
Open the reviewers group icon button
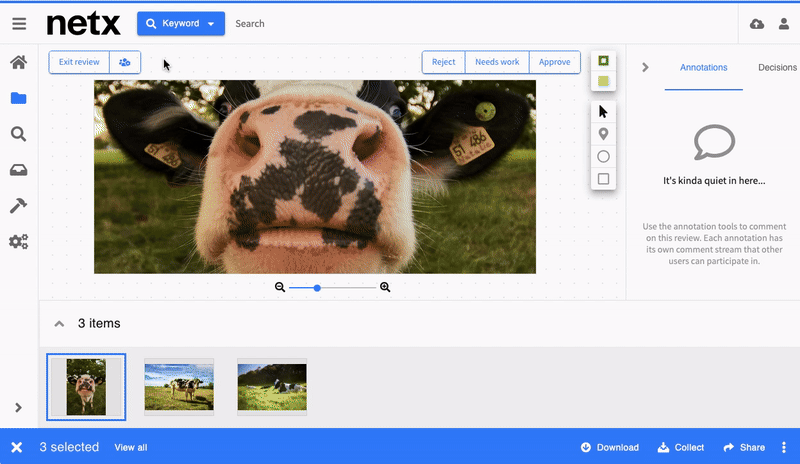[x=125, y=62]
